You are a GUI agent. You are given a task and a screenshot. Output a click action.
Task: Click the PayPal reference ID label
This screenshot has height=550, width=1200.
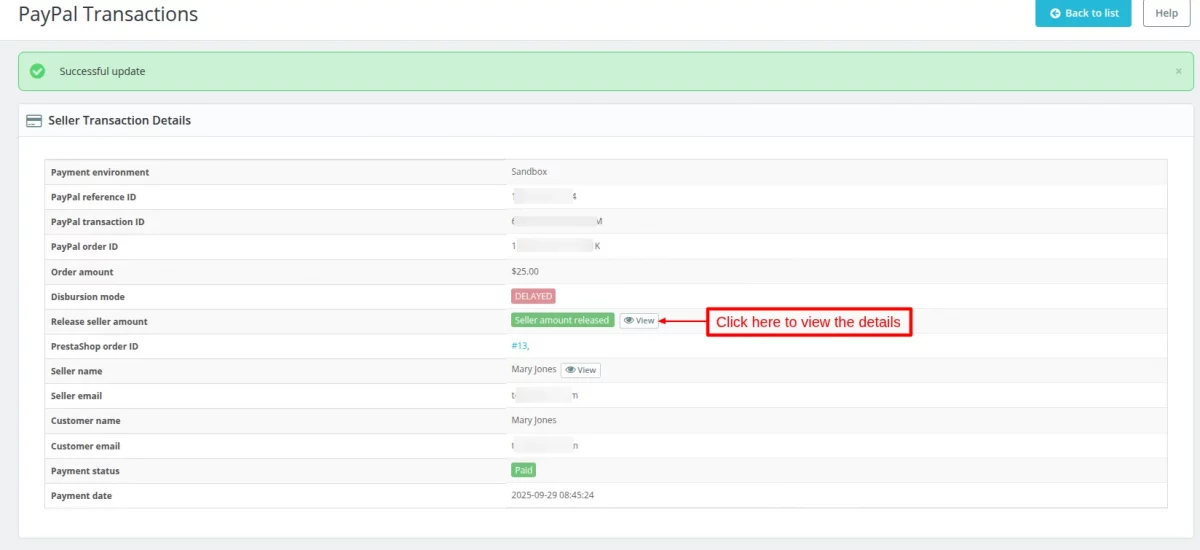pyautogui.click(x=93, y=197)
